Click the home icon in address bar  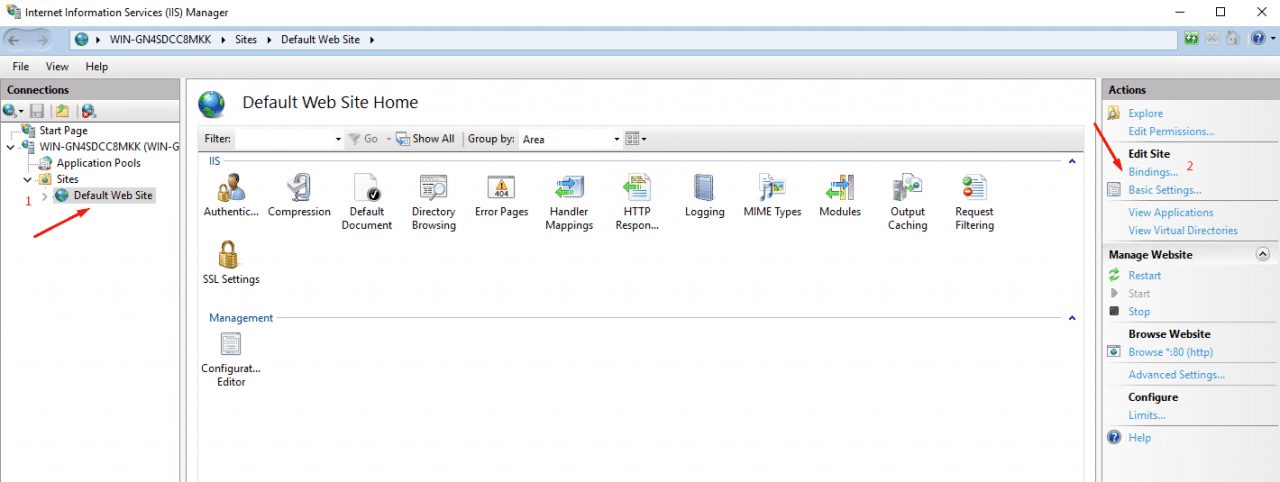1232,39
